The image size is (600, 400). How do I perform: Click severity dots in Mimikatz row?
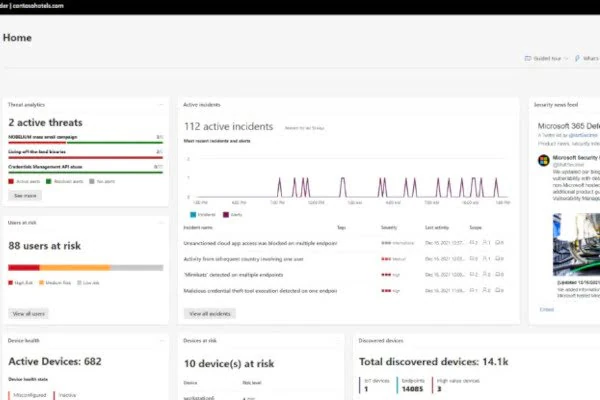pyautogui.click(x=386, y=275)
